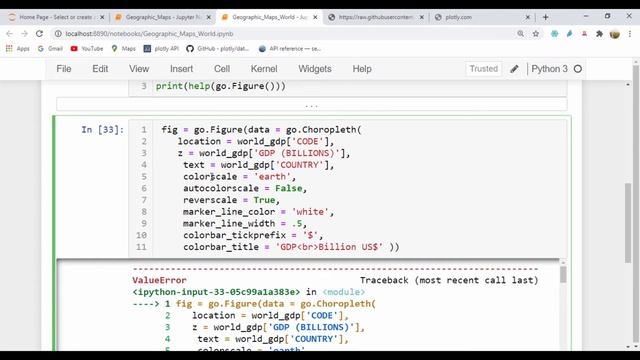Click the pencil edit icon beside Trusted

(x=514, y=69)
